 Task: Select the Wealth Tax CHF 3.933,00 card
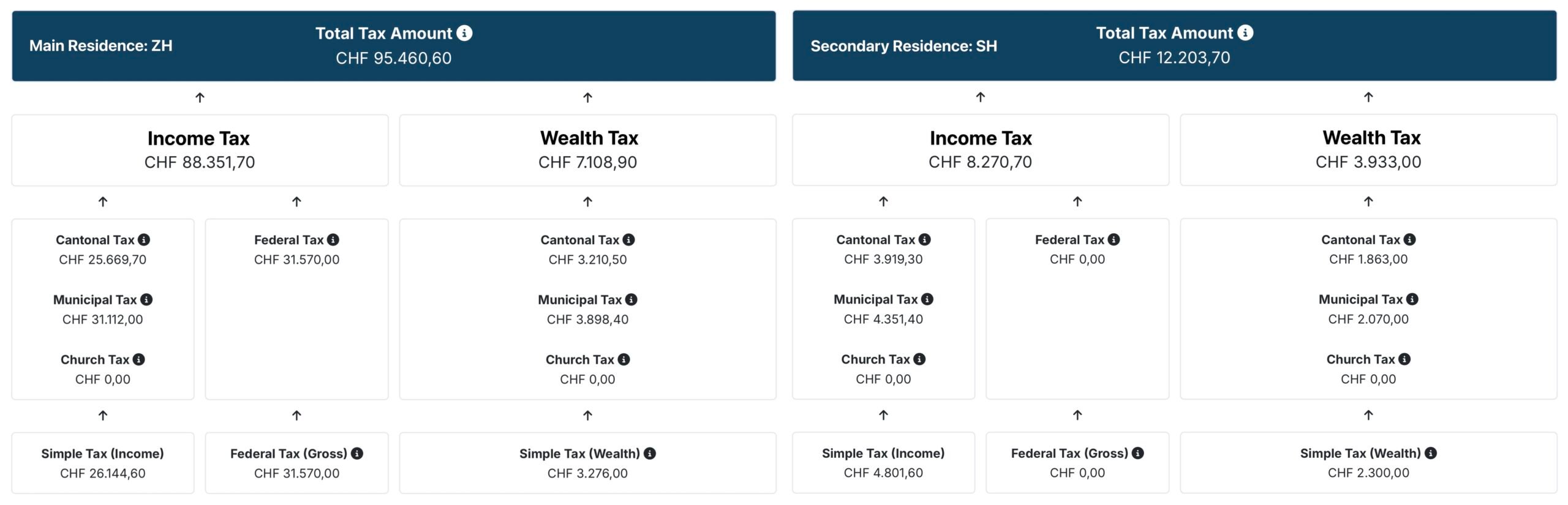(x=1368, y=150)
